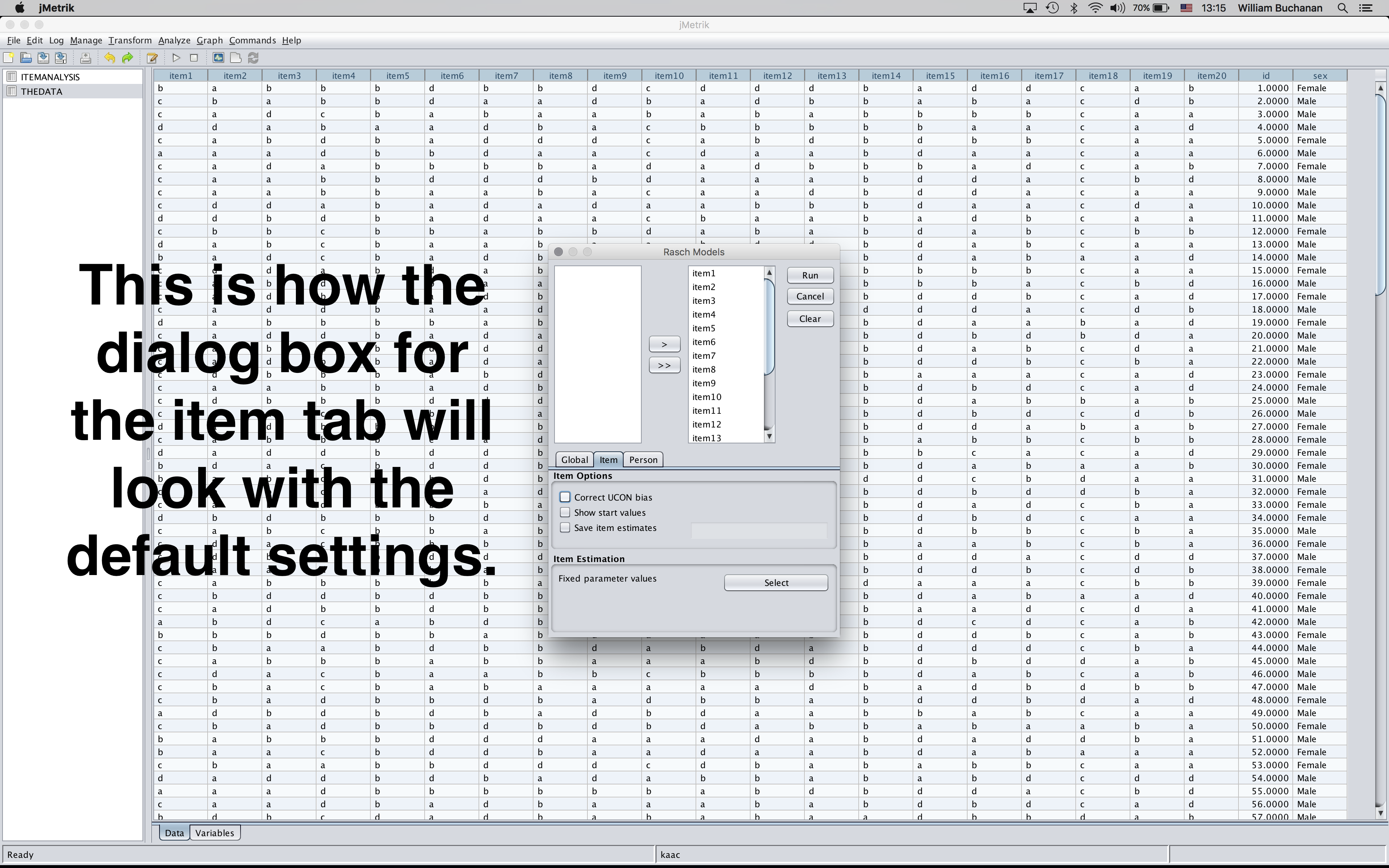
Task: Click the Wi-Fi status icon
Action: point(1095,8)
